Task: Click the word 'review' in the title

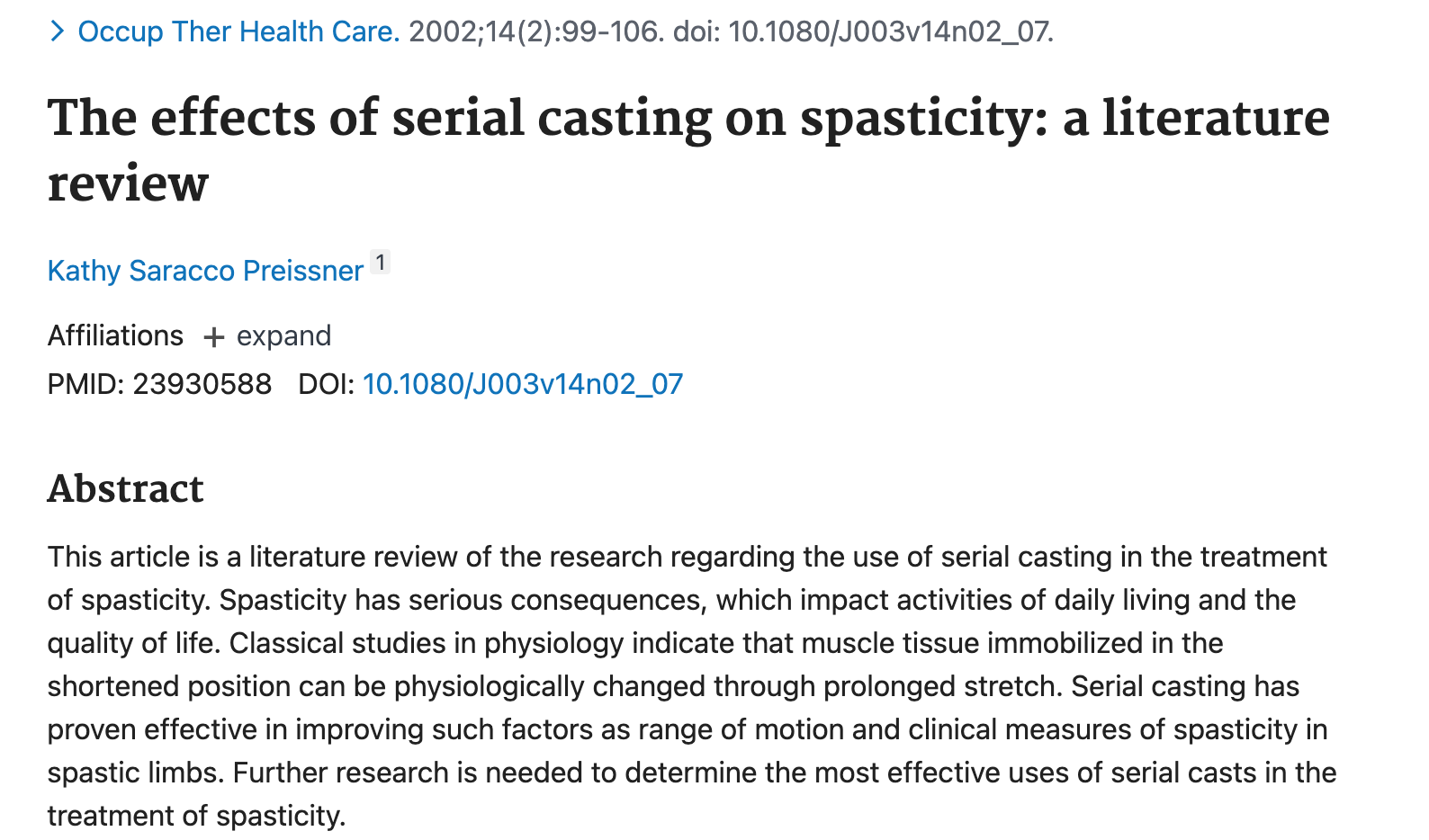Action: click(128, 184)
